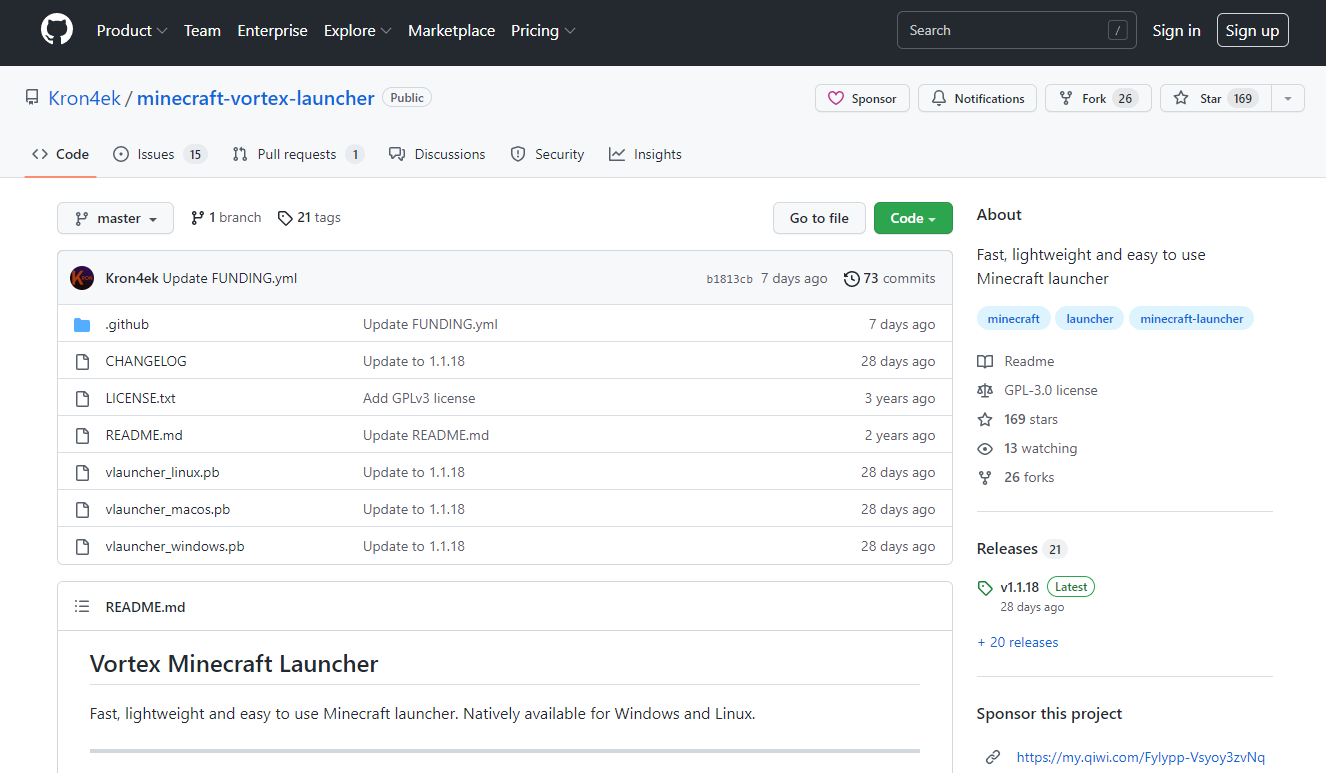View the 21 tags link
The image size is (1326, 773).
click(309, 217)
